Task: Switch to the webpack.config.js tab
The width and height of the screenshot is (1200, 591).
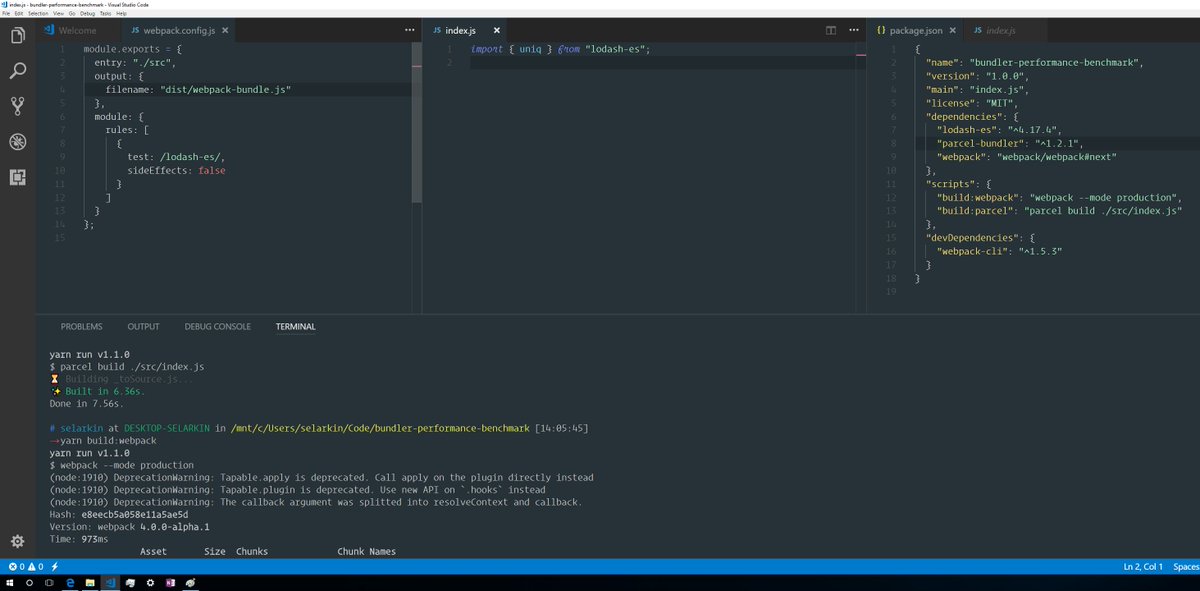Action: point(180,31)
